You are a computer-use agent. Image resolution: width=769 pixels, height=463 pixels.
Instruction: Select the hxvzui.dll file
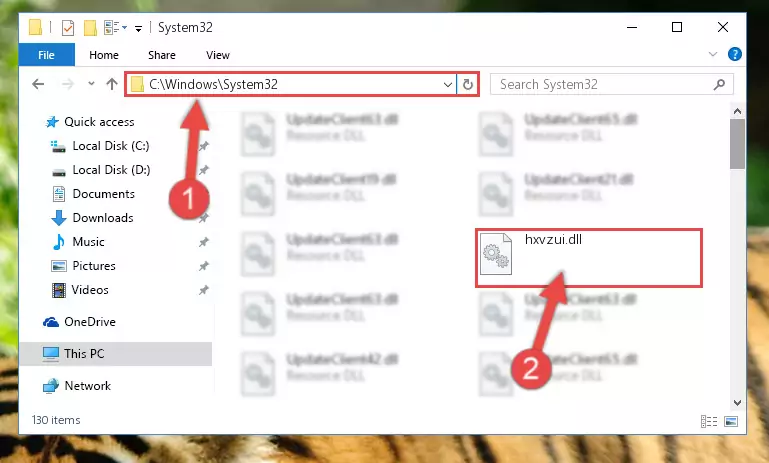589,258
